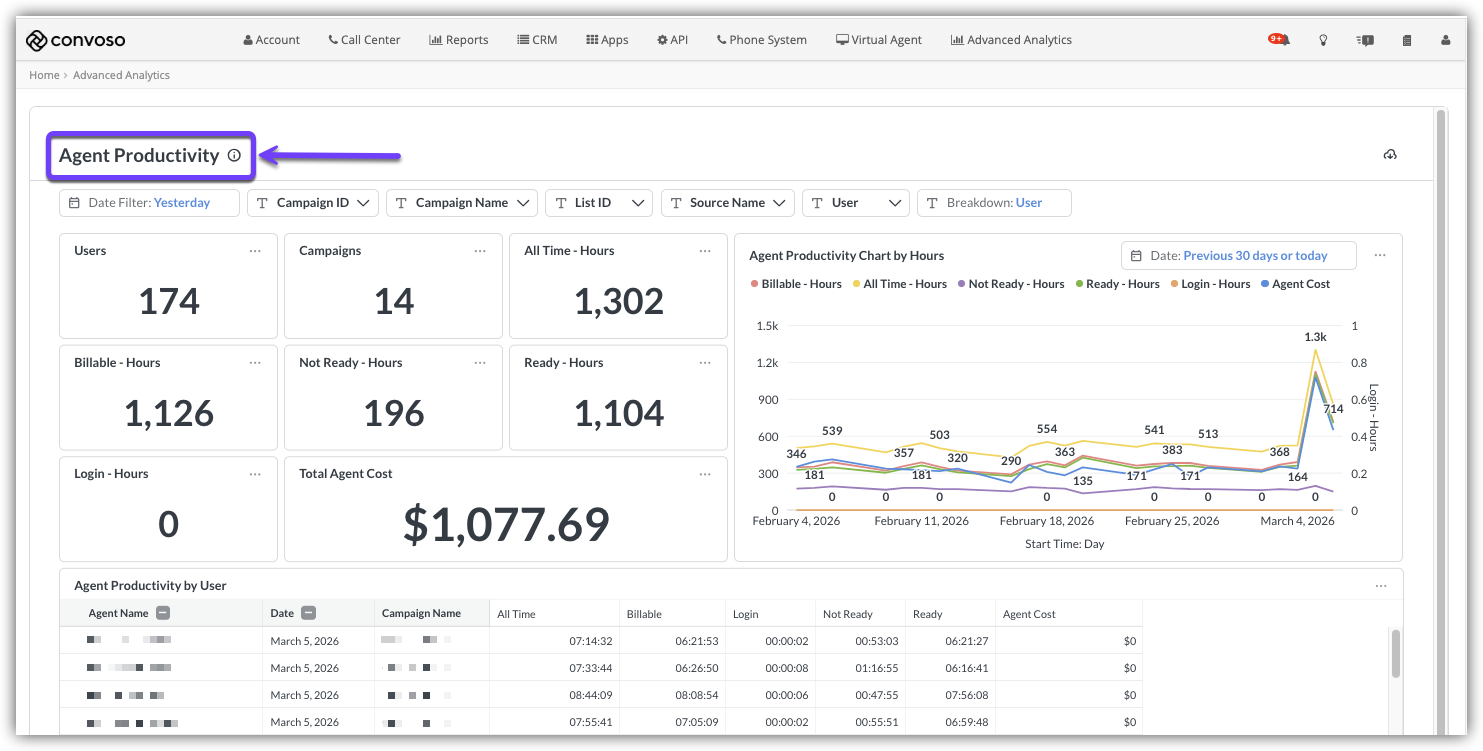Open the Call Center menu

364,40
